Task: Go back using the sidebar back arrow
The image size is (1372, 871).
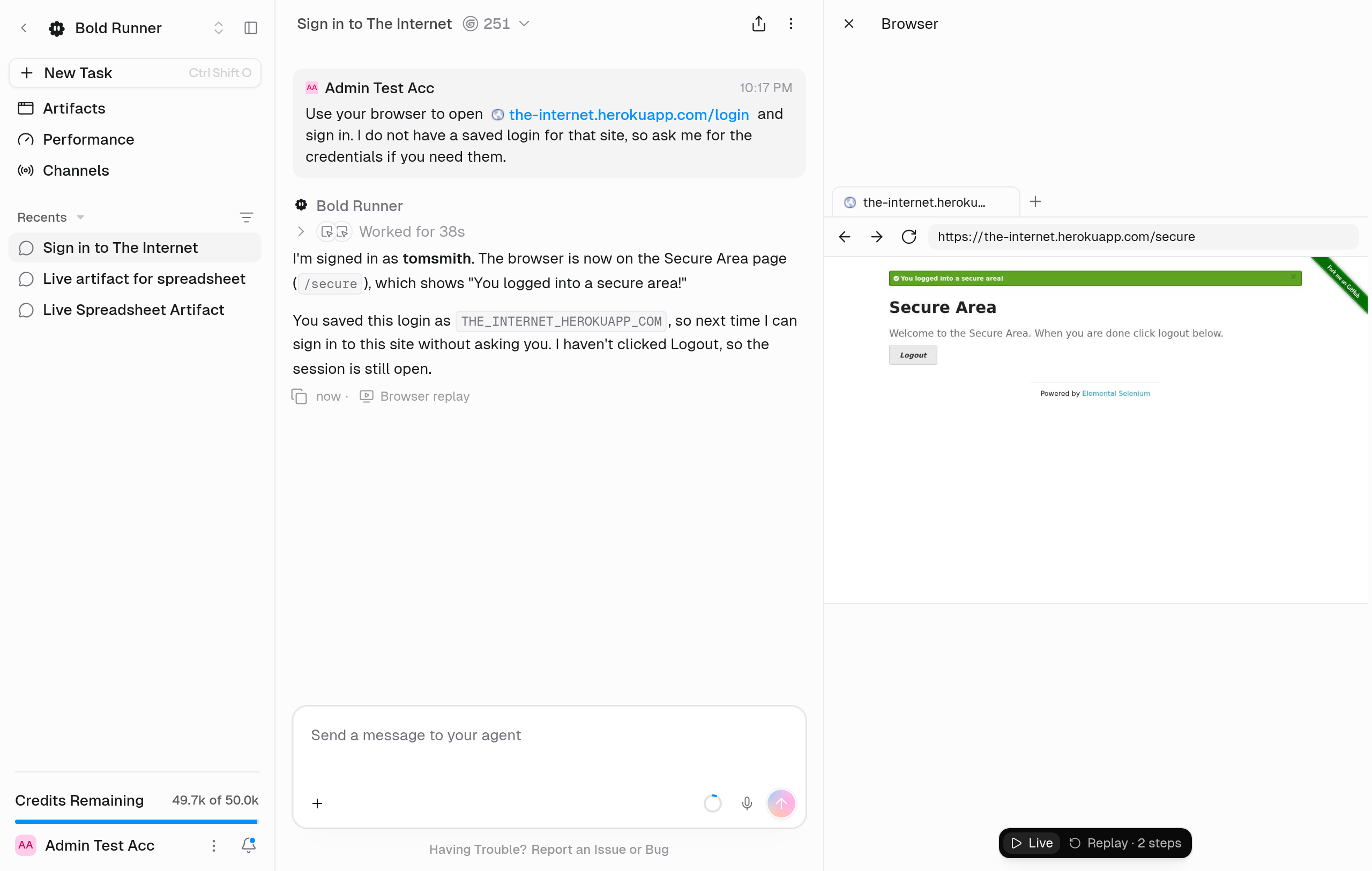Action: (24, 28)
